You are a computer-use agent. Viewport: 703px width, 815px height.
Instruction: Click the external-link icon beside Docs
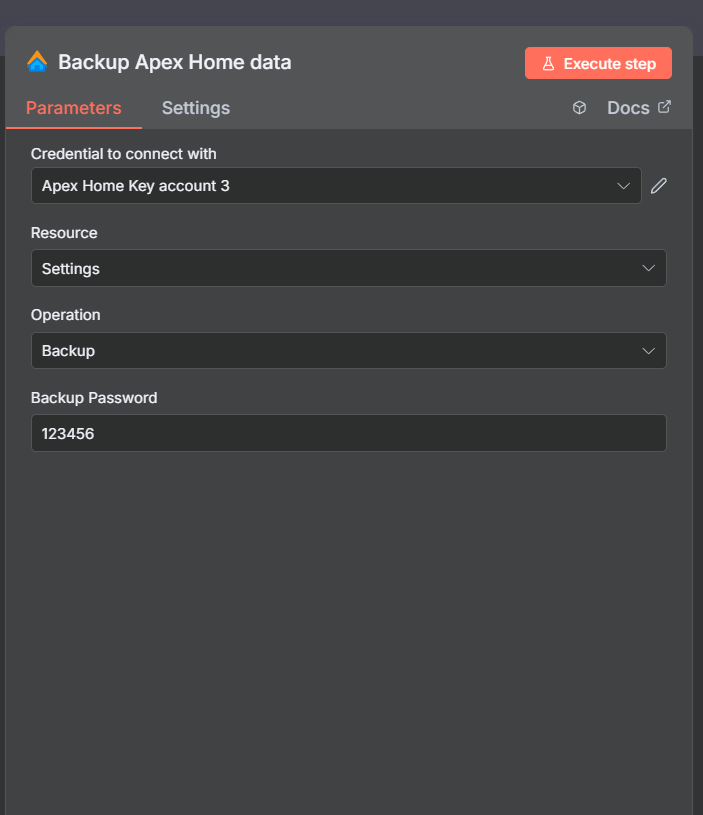[664, 106]
